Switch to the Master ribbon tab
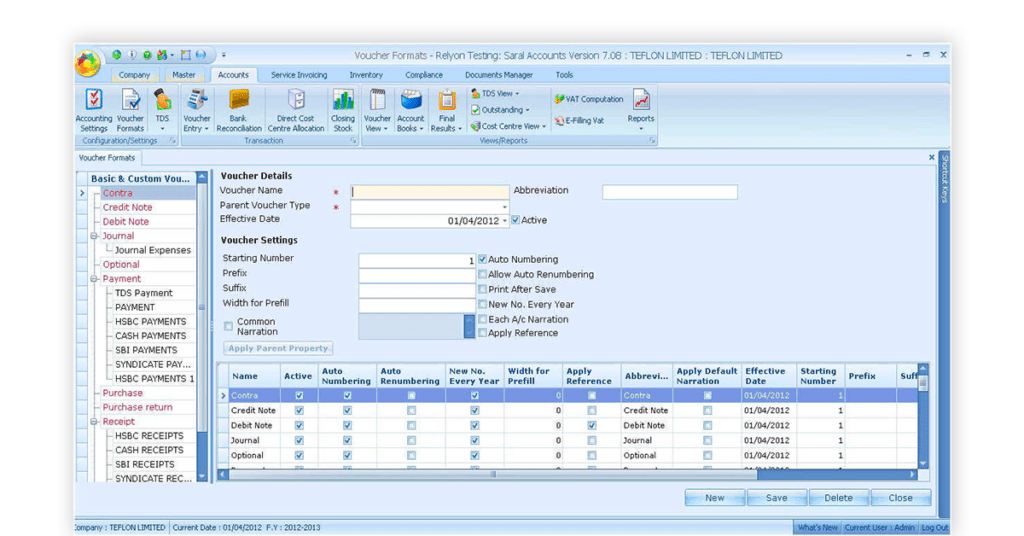1024x536 pixels. (x=184, y=75)
